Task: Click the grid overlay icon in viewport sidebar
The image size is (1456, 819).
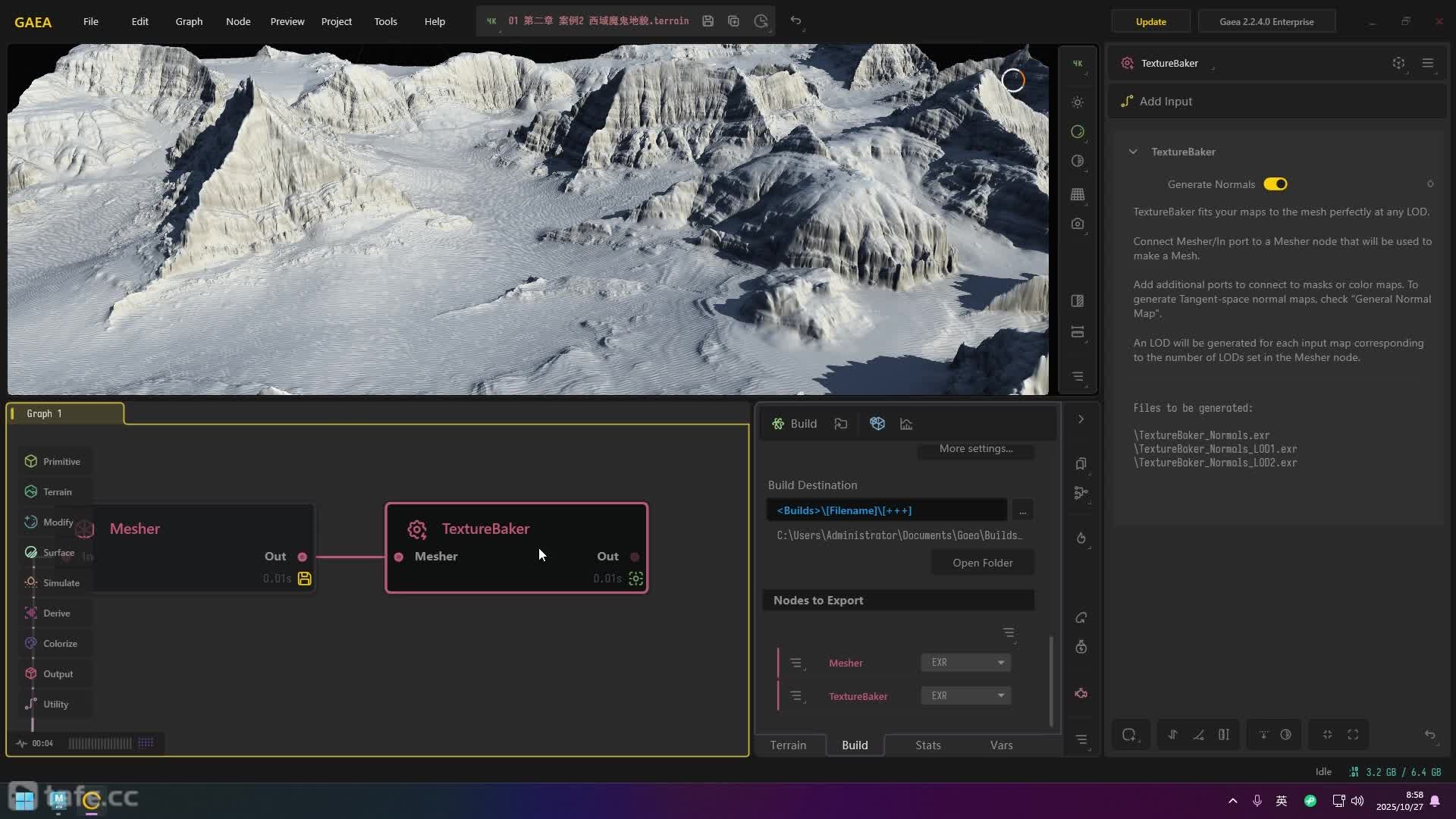Action: pyautogui.click(x=1078, y=194)
